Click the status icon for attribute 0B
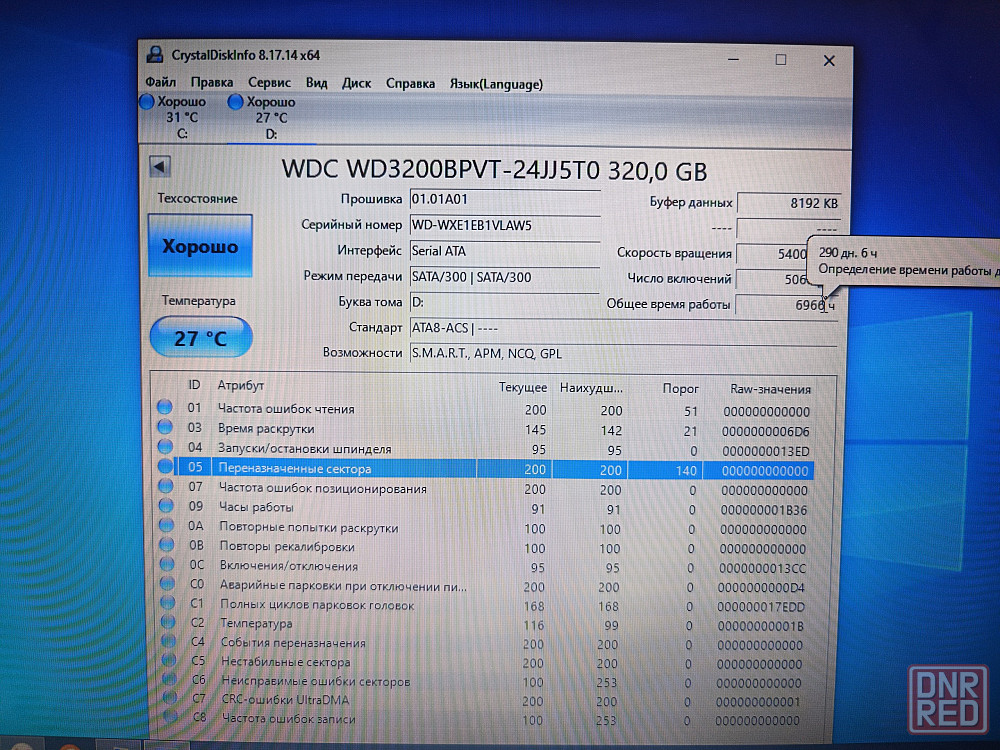Viewport: 1000px width, 750px height. pyautogui.click(x=167, y=545)
